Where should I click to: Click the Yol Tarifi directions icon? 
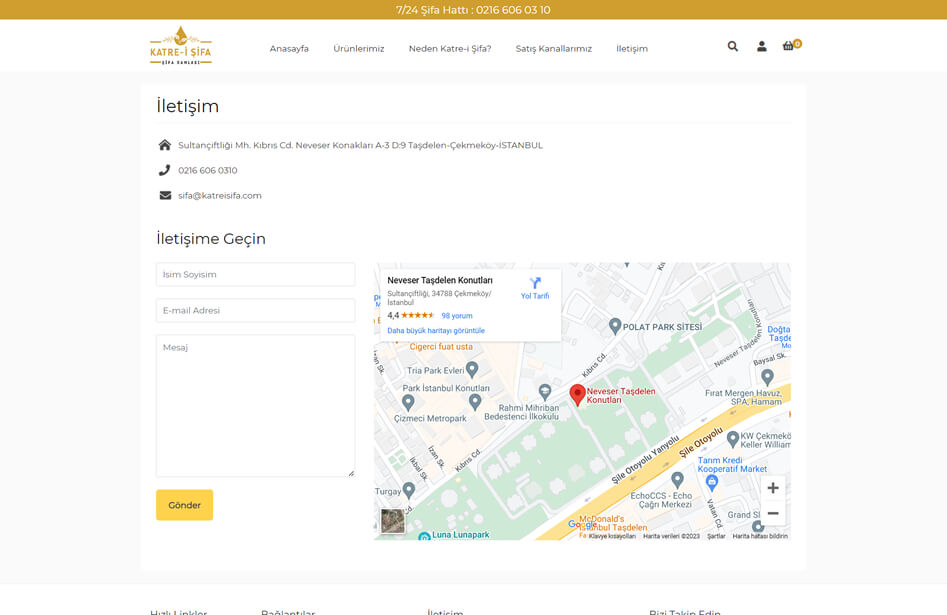535,287
